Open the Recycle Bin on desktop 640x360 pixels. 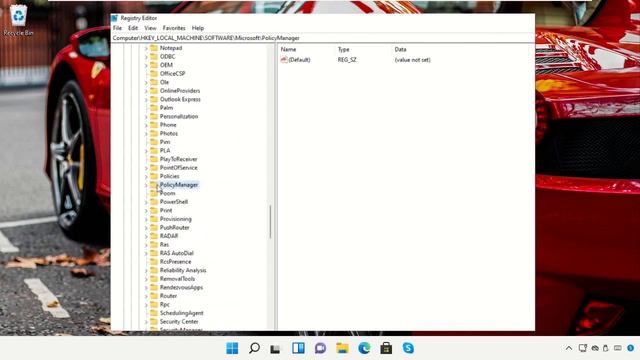[x=18, y=20]
